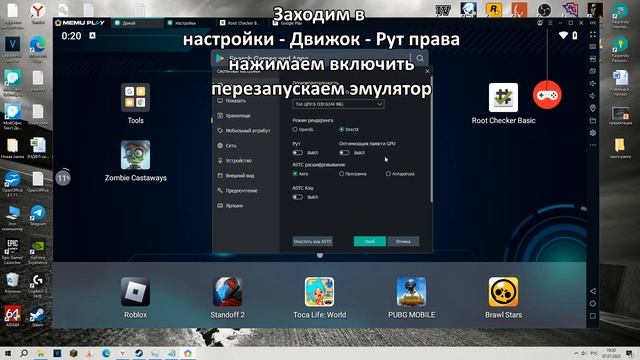Click the Android back triangle button
640x360 pixels.
[593, 291]
